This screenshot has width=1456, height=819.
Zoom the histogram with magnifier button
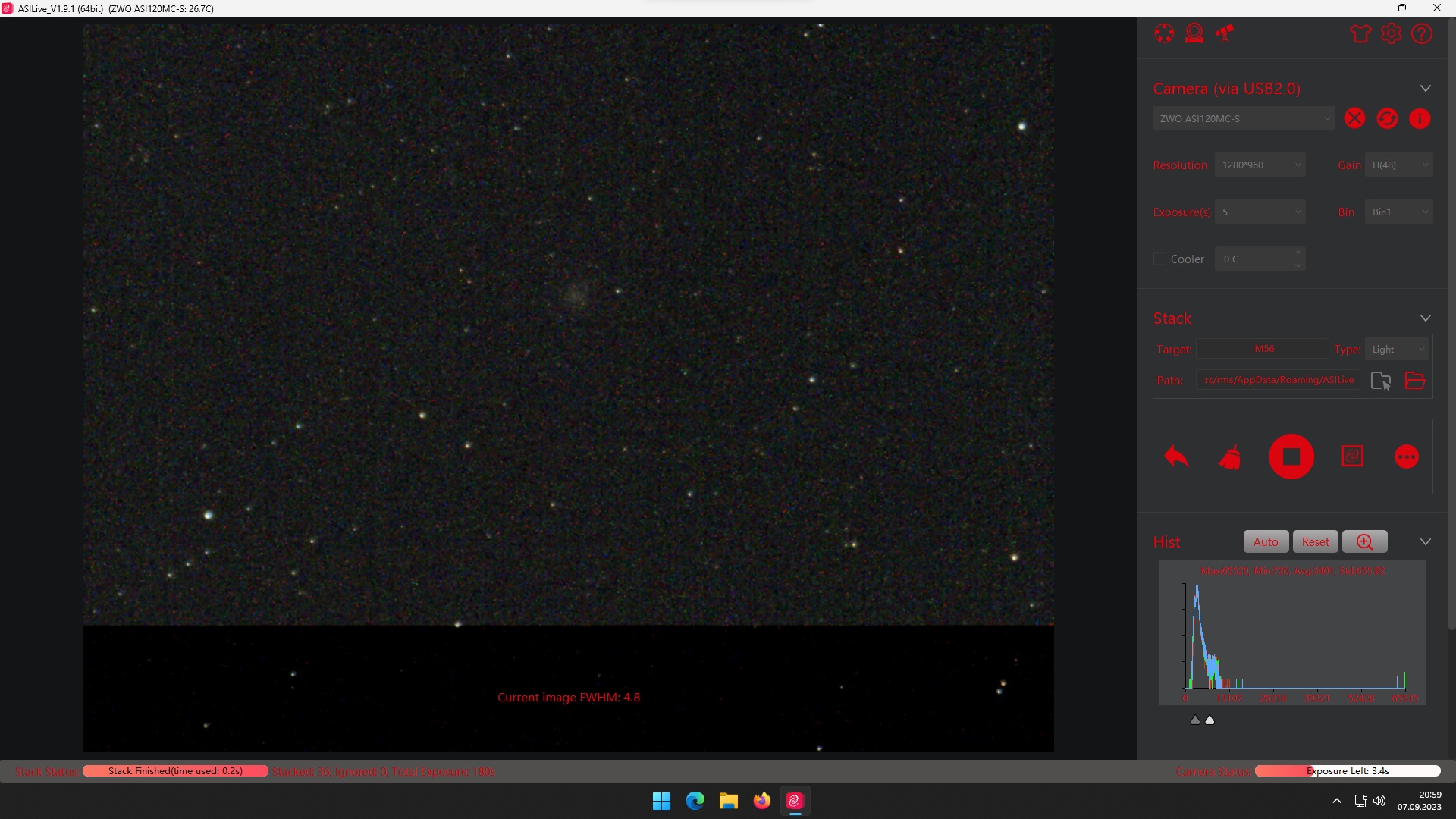pos(1365,541)
